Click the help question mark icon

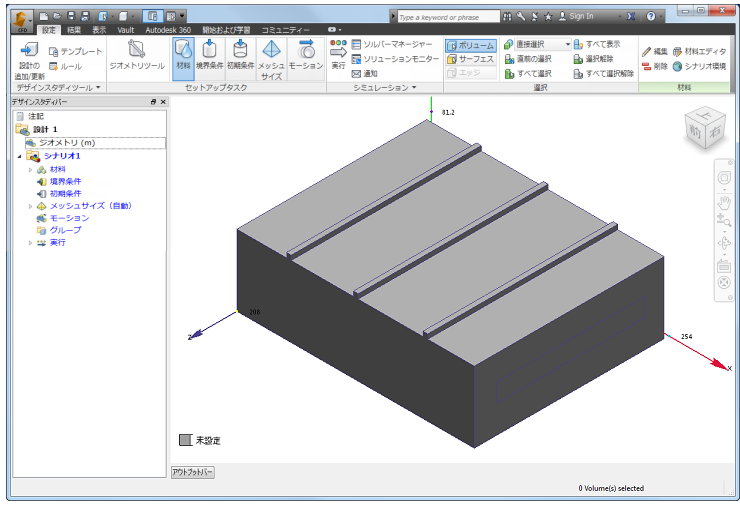651,17
